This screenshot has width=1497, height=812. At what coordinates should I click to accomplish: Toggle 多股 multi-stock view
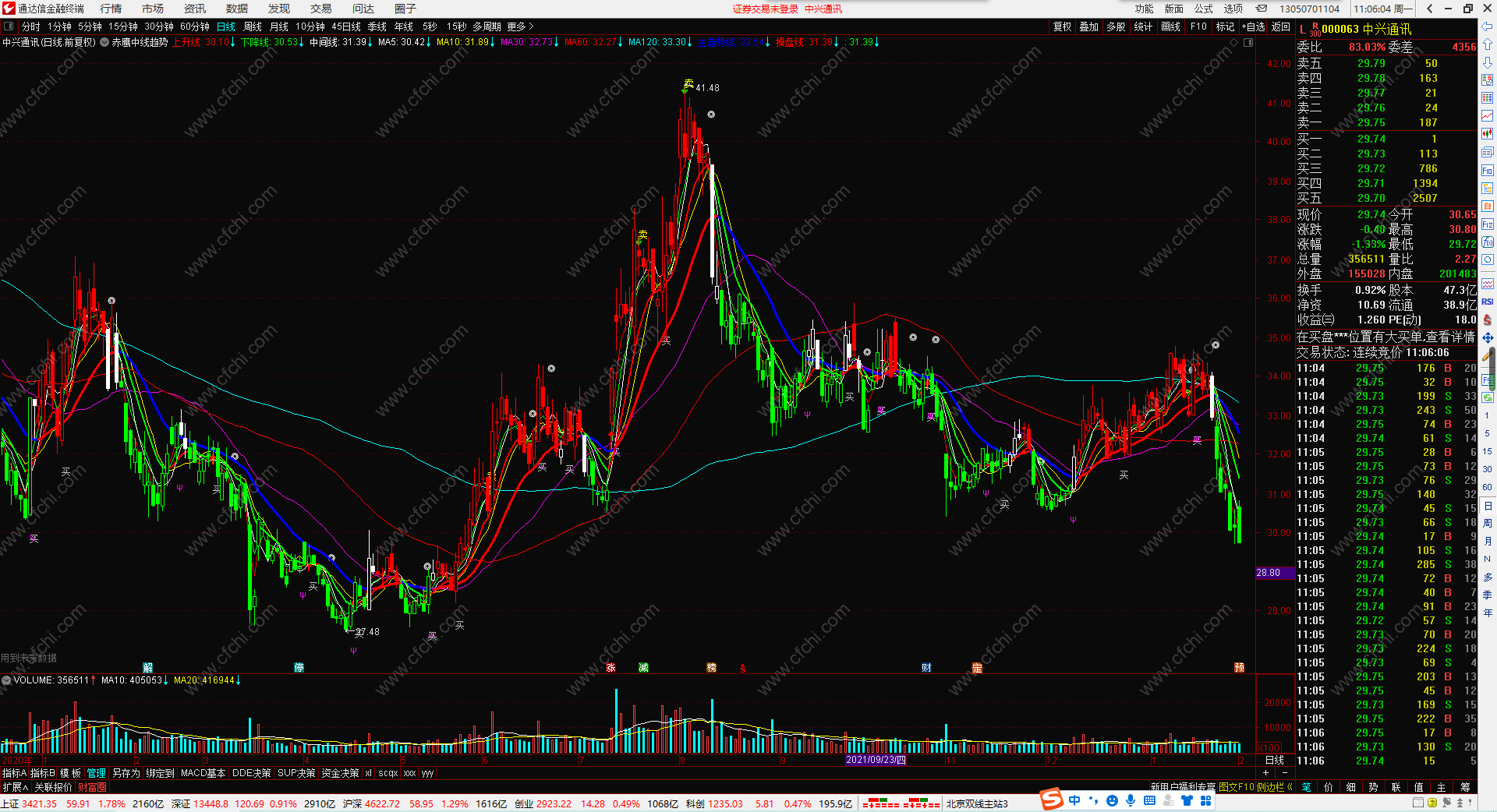1116,26
